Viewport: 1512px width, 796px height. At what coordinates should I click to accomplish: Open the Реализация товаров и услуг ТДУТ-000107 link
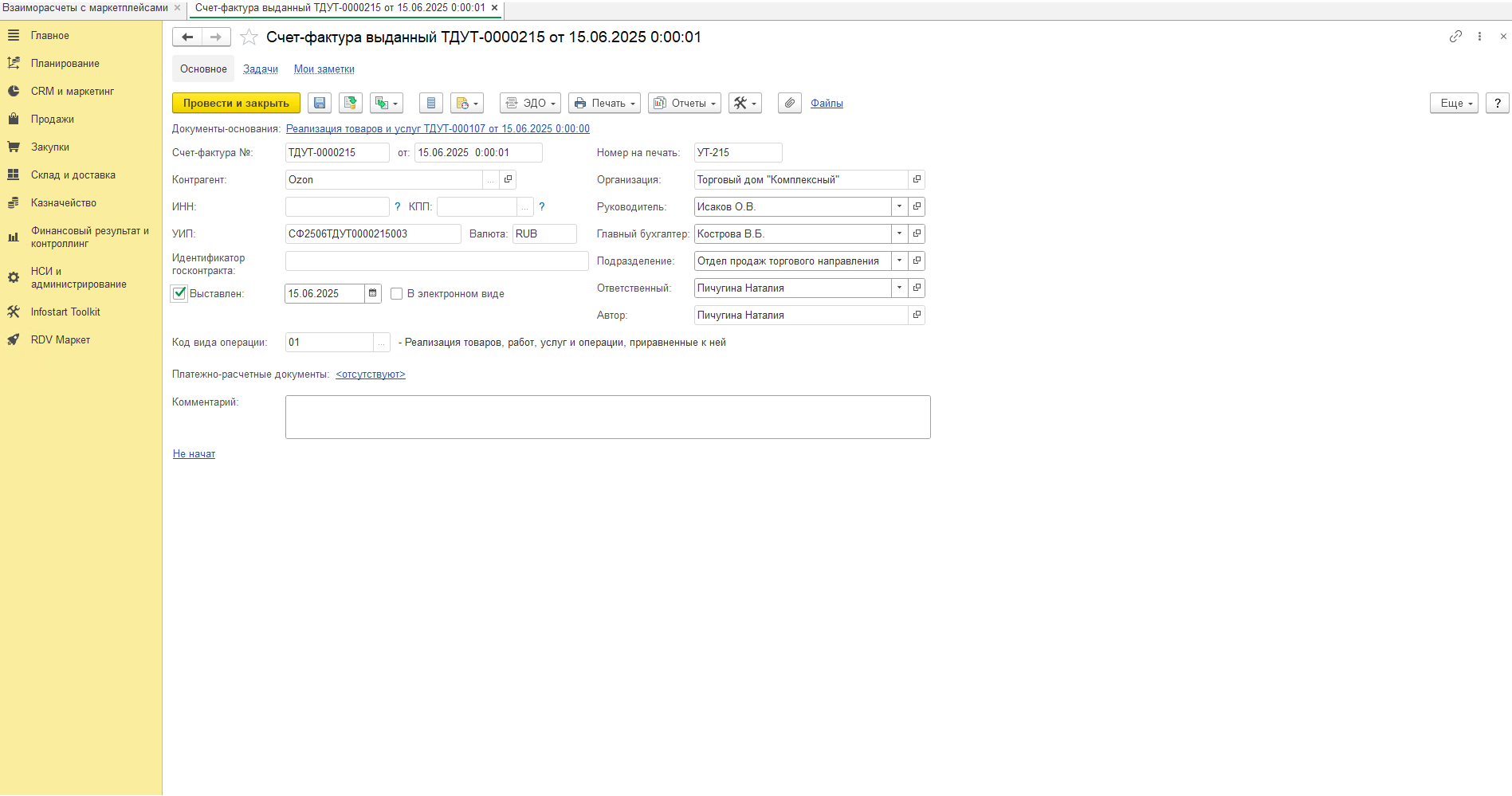tap(438, 129)
